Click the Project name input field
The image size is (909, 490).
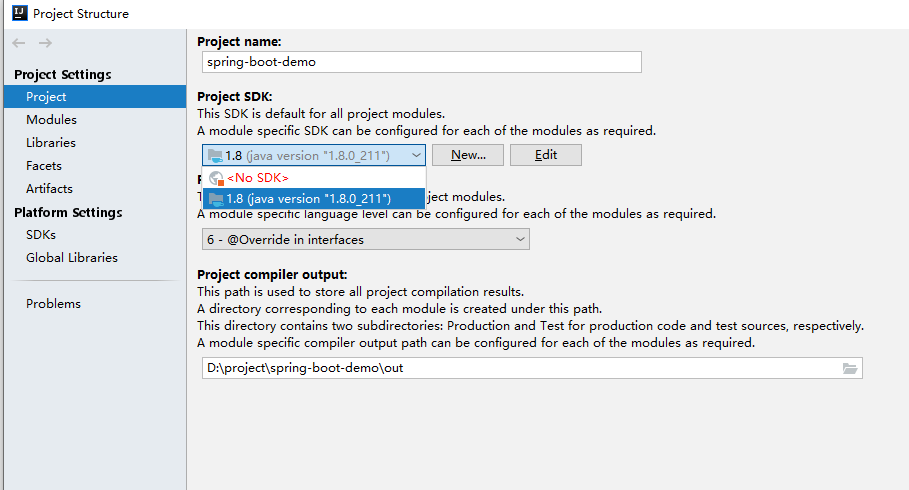click(421, 62)
